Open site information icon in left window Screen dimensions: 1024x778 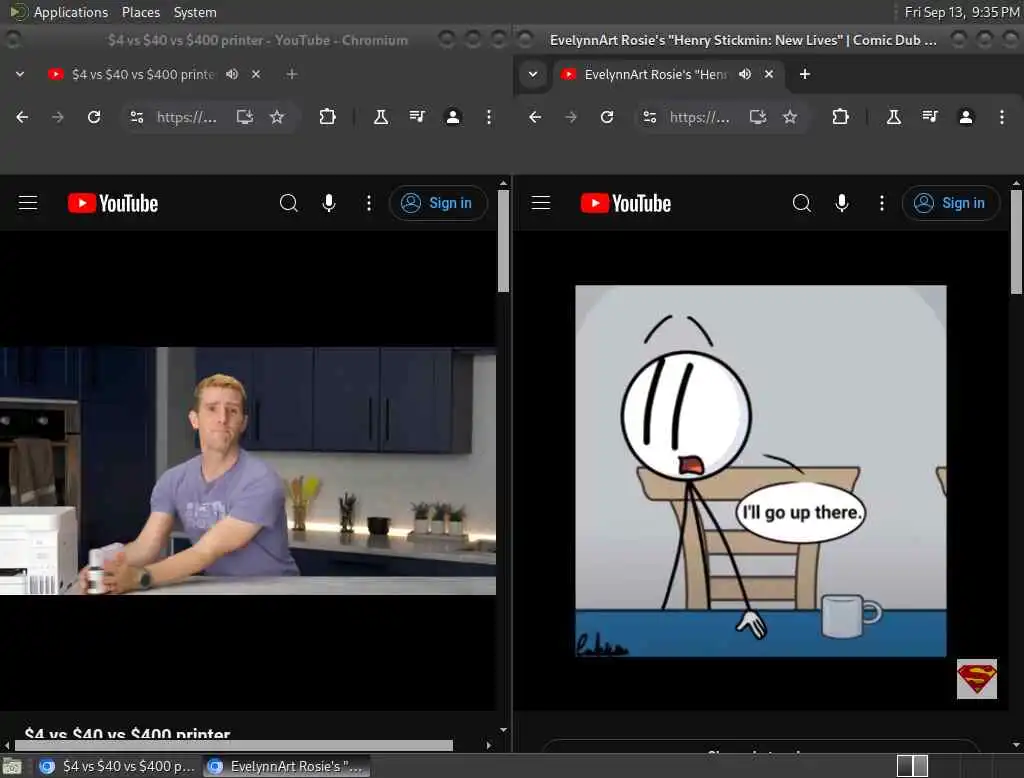[x=136, y=117]
